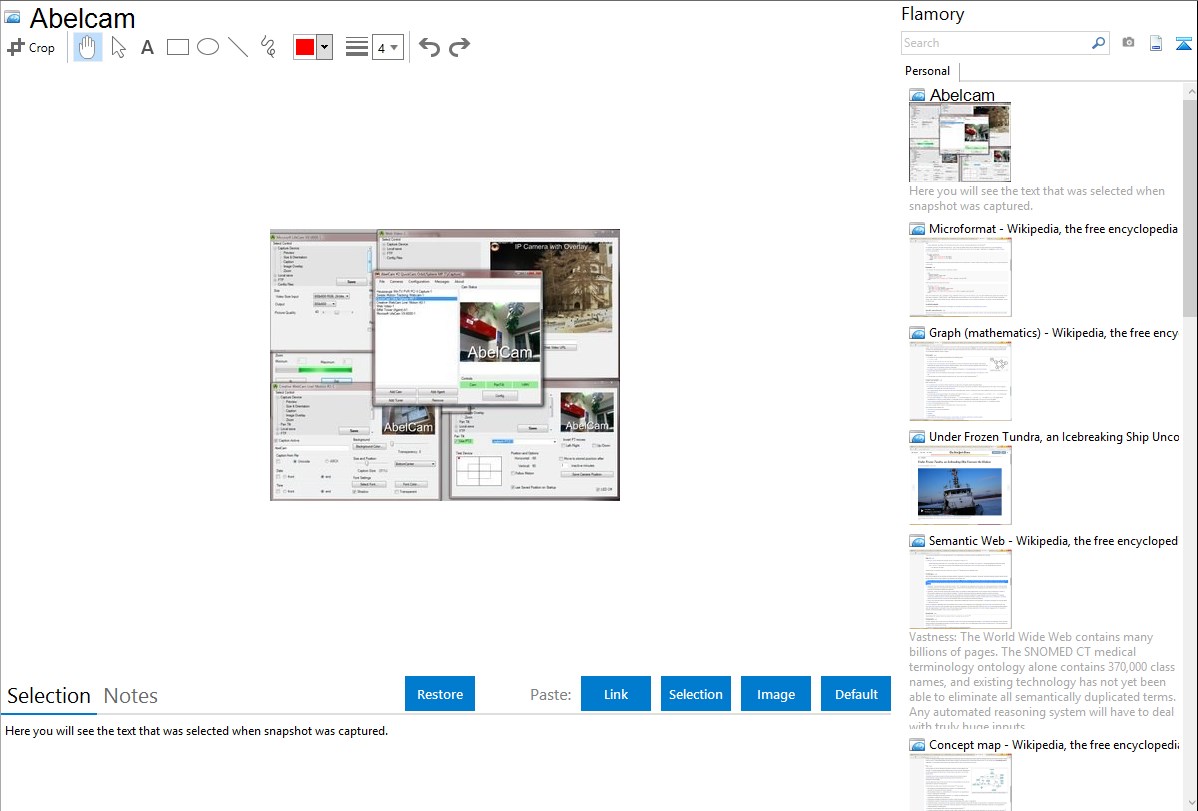Paste as Link button

coord(616,694)
